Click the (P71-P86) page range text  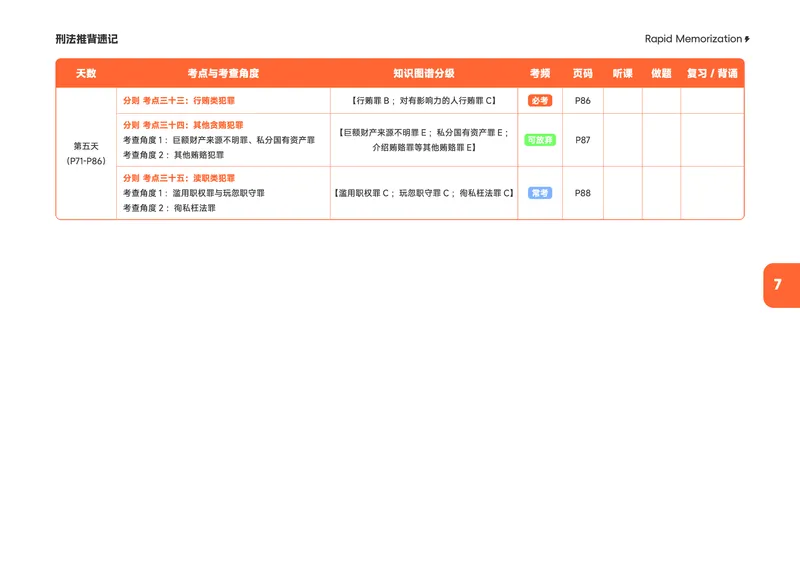click(86, 161)
